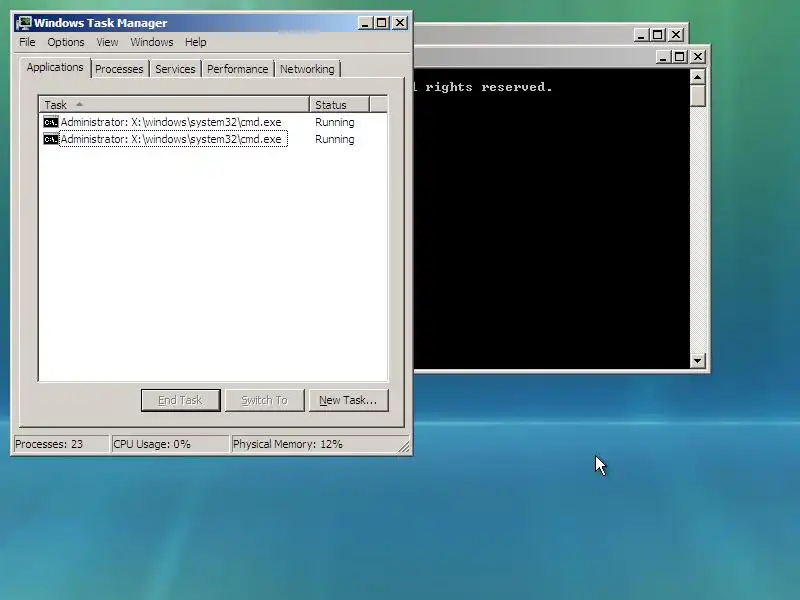The width and height of the screenshot is (800, 600).
Task: Close the front command prompt window
Action: click(698, 57)
